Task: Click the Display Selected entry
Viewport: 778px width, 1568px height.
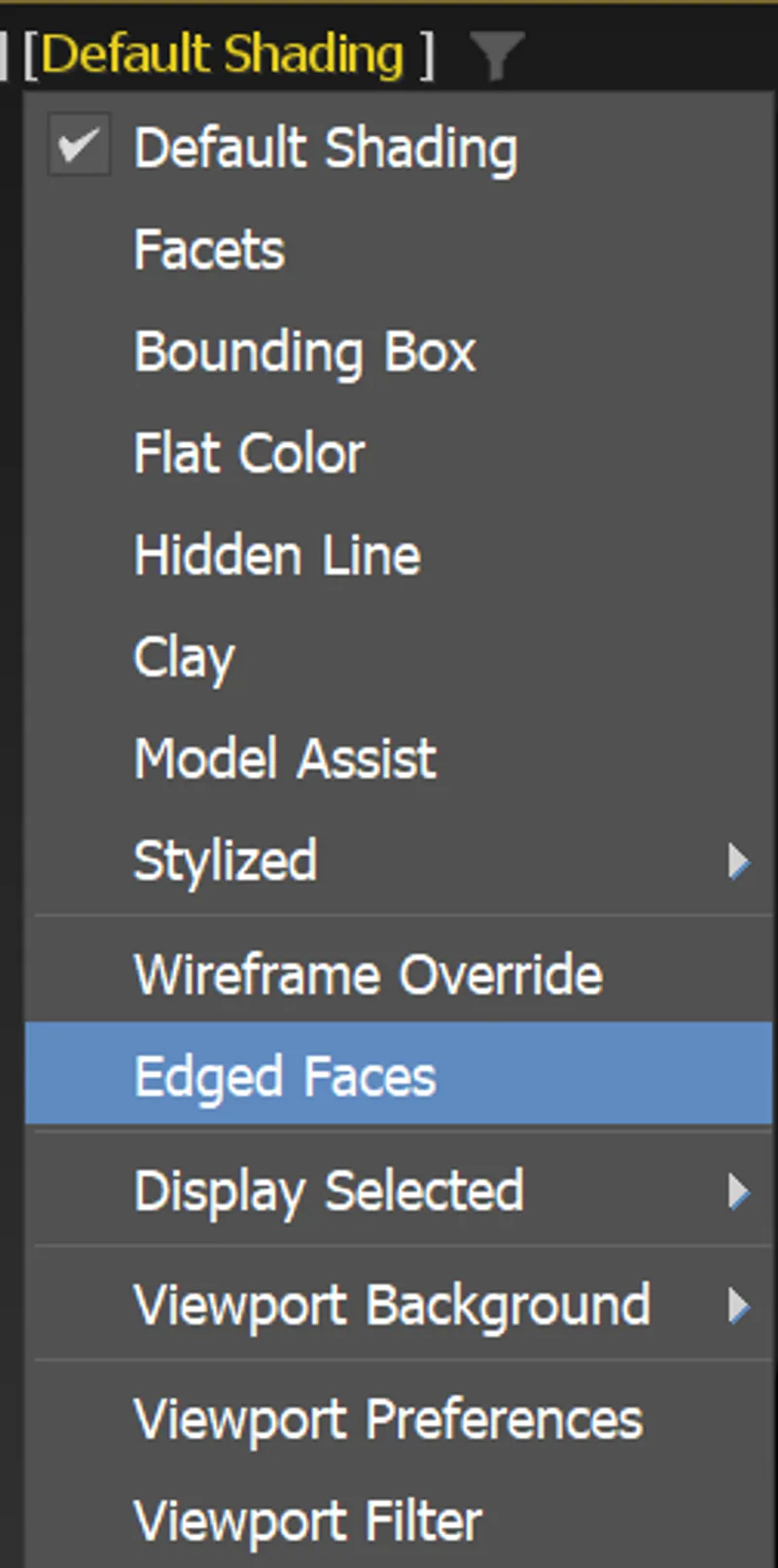Action: 328,1192
